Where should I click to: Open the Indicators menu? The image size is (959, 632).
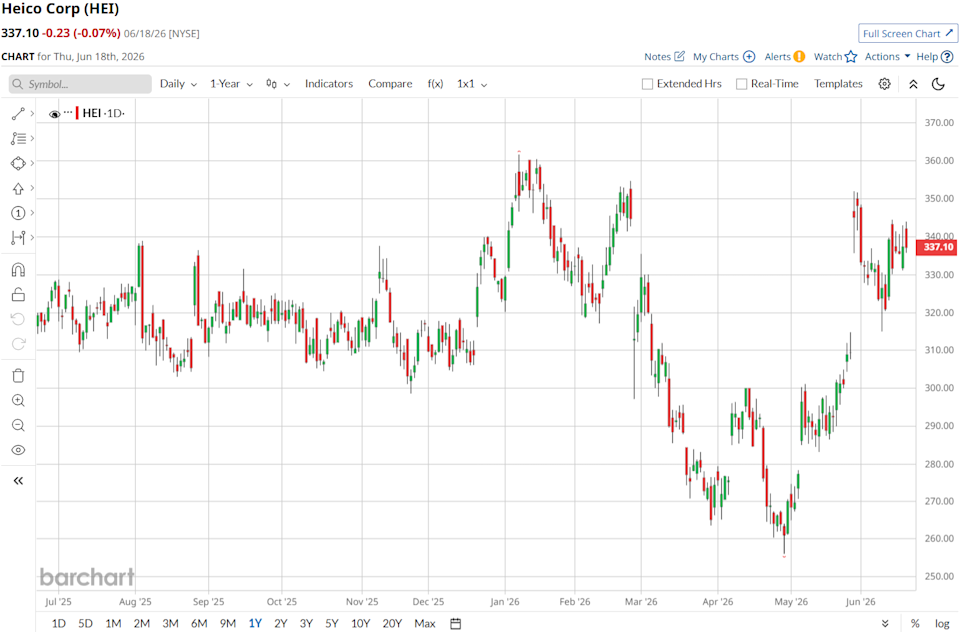click(329, 84)
